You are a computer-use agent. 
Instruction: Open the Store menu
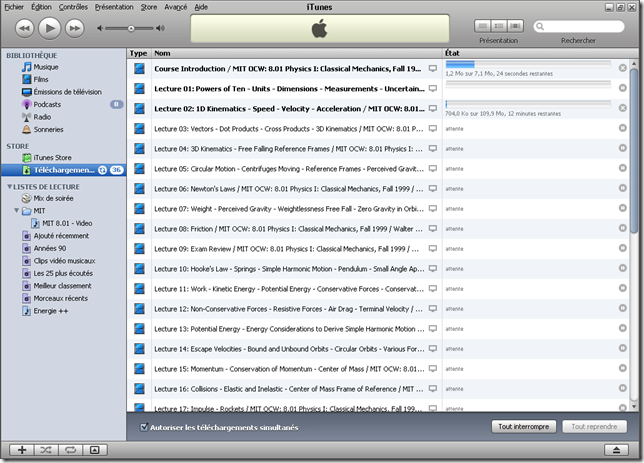click(x=149, y=7)
